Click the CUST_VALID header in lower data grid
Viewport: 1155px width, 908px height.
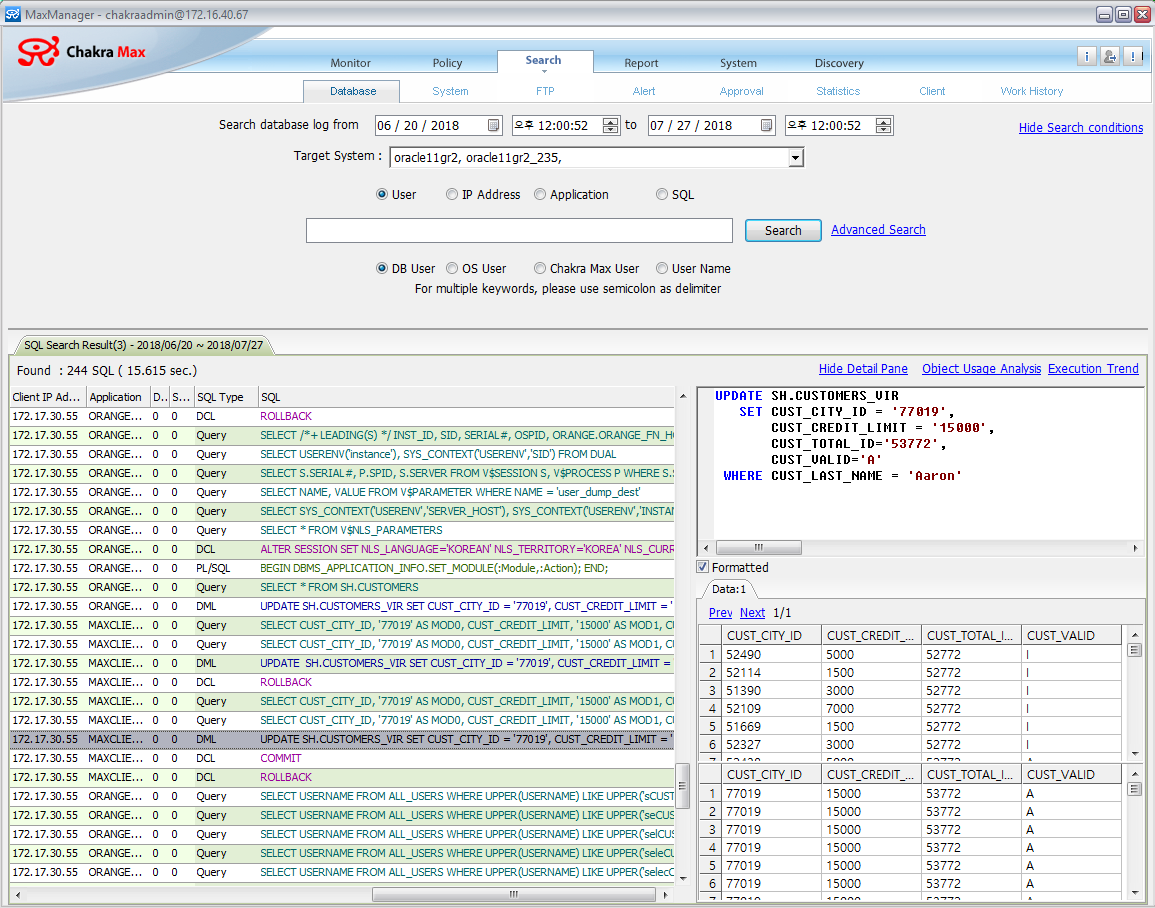1071,775
